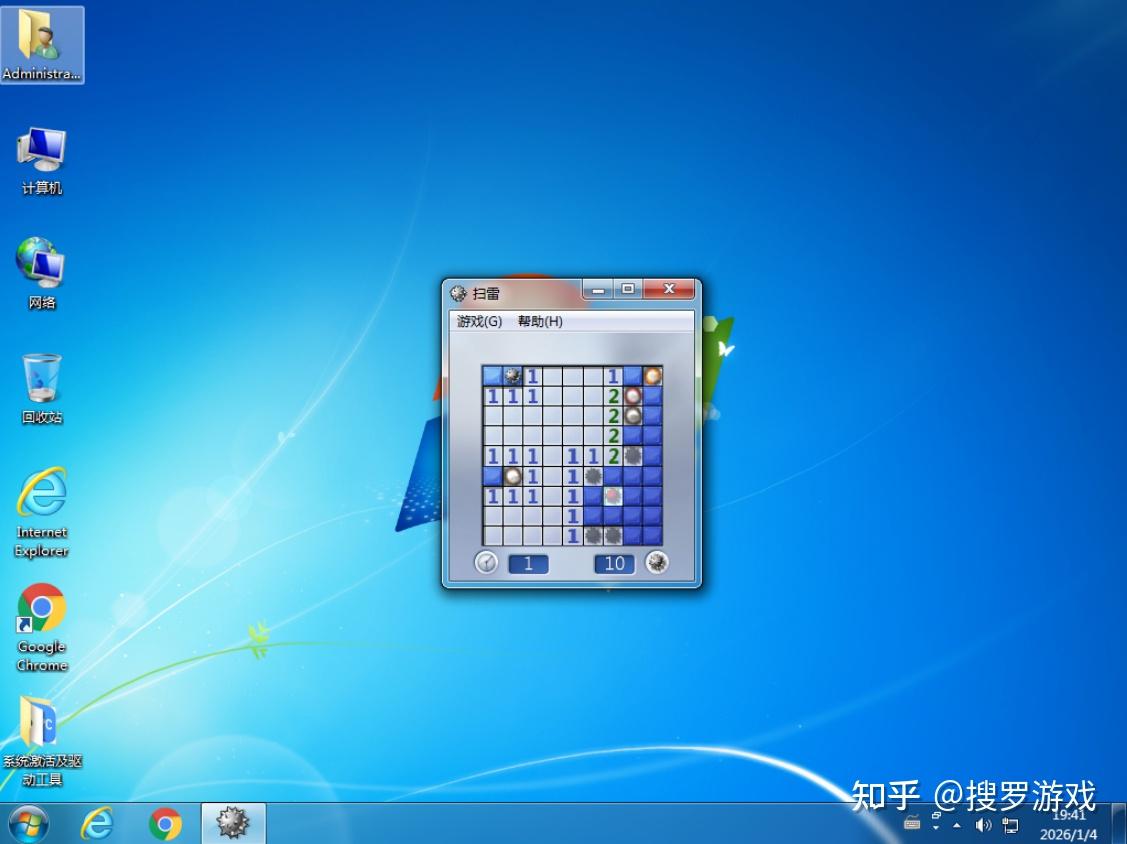The image size is (1127, 844).
Task: Maximize the 扫雷 window
Action: pyautogui.click(x=627, y=289)
